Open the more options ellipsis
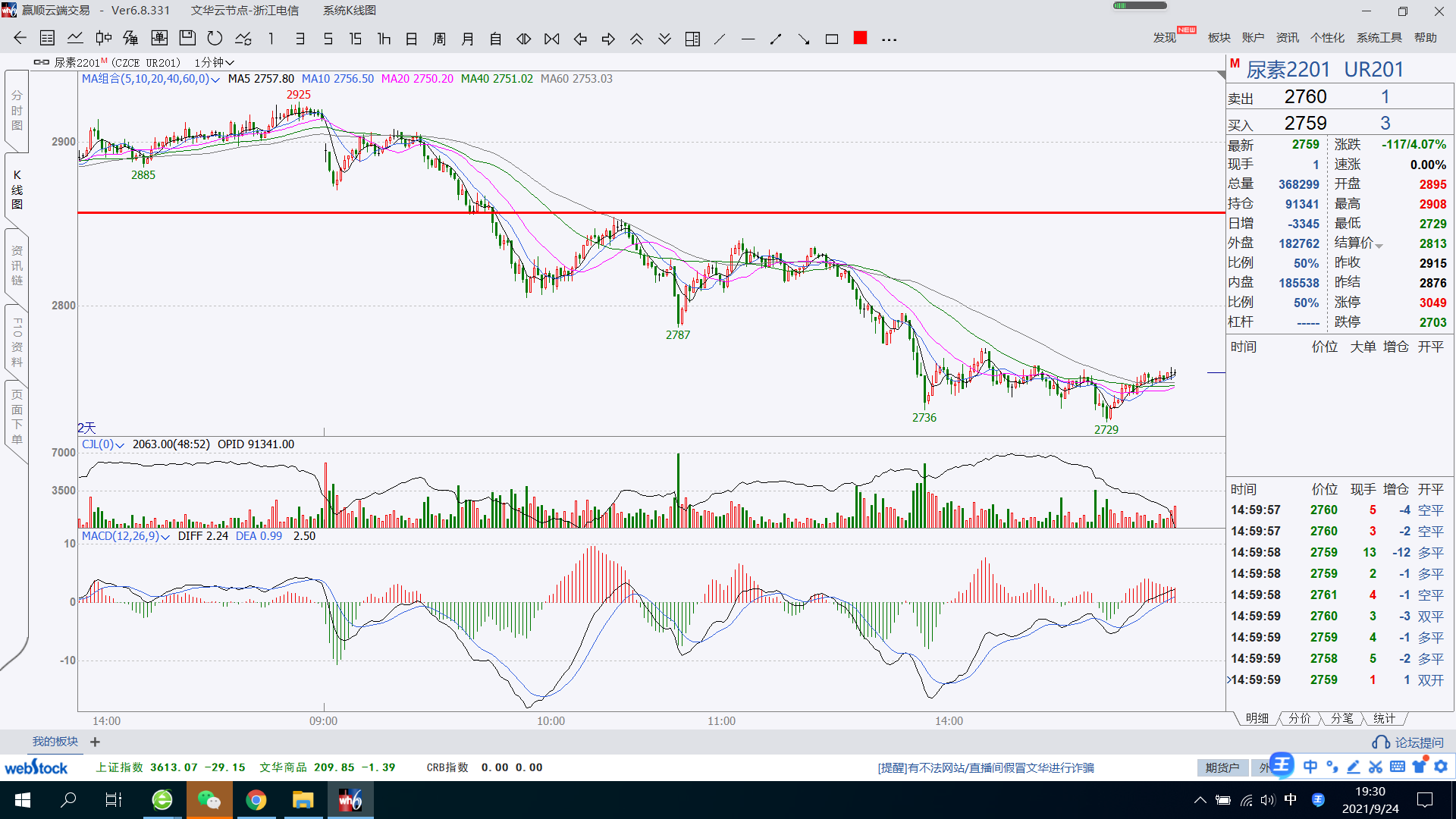 coord(889,39)
